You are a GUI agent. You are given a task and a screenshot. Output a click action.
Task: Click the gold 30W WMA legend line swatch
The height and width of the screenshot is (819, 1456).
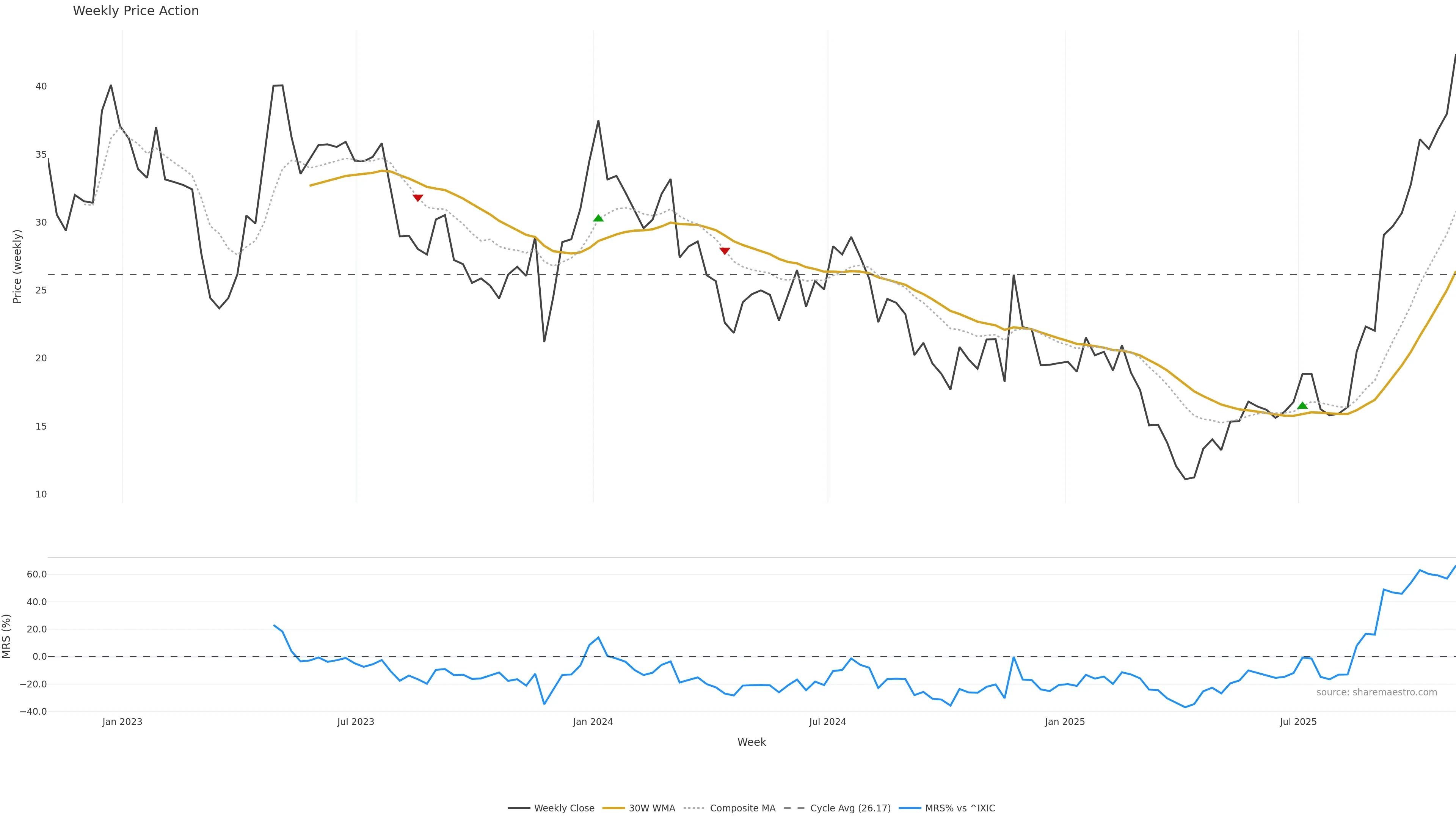pos(613,808)
